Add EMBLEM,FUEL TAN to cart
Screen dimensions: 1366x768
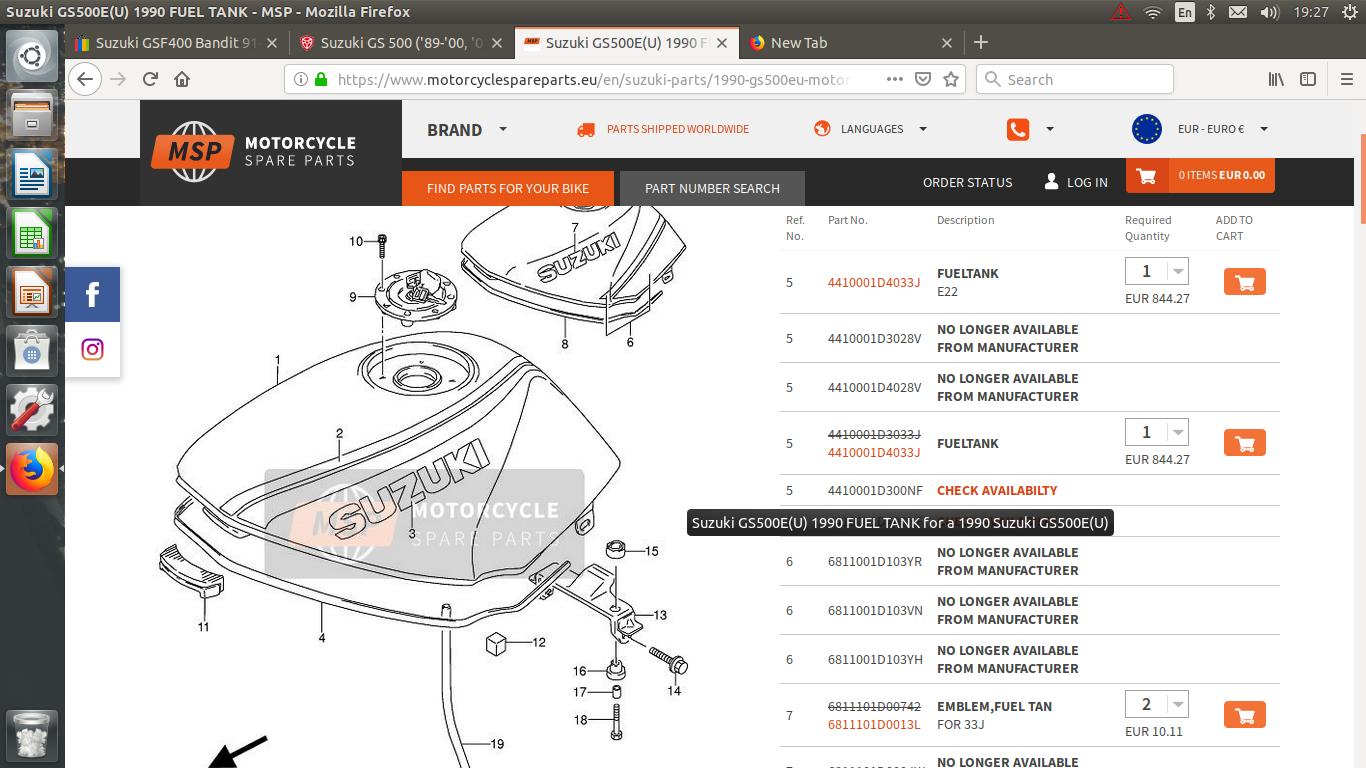point(1245,715)
